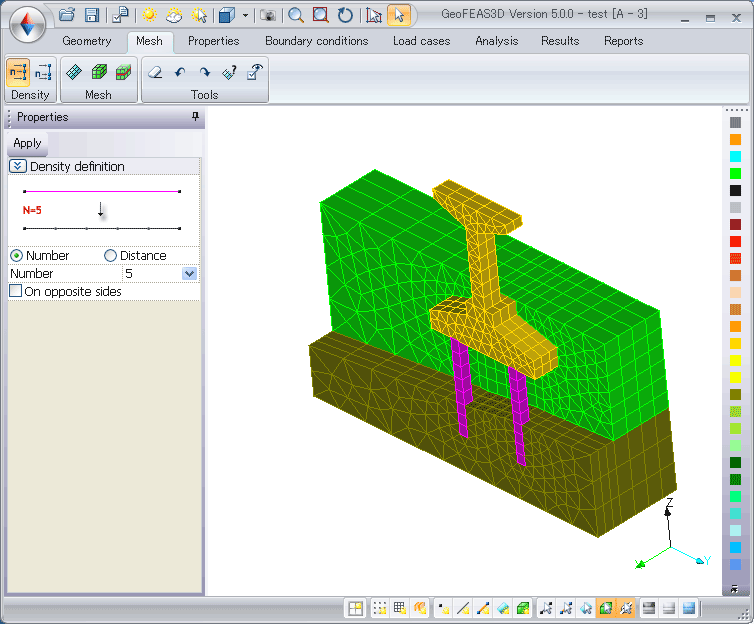Select the point selection cursor icon
This screenshot has width=754, height=624.
tap(546, 609)
